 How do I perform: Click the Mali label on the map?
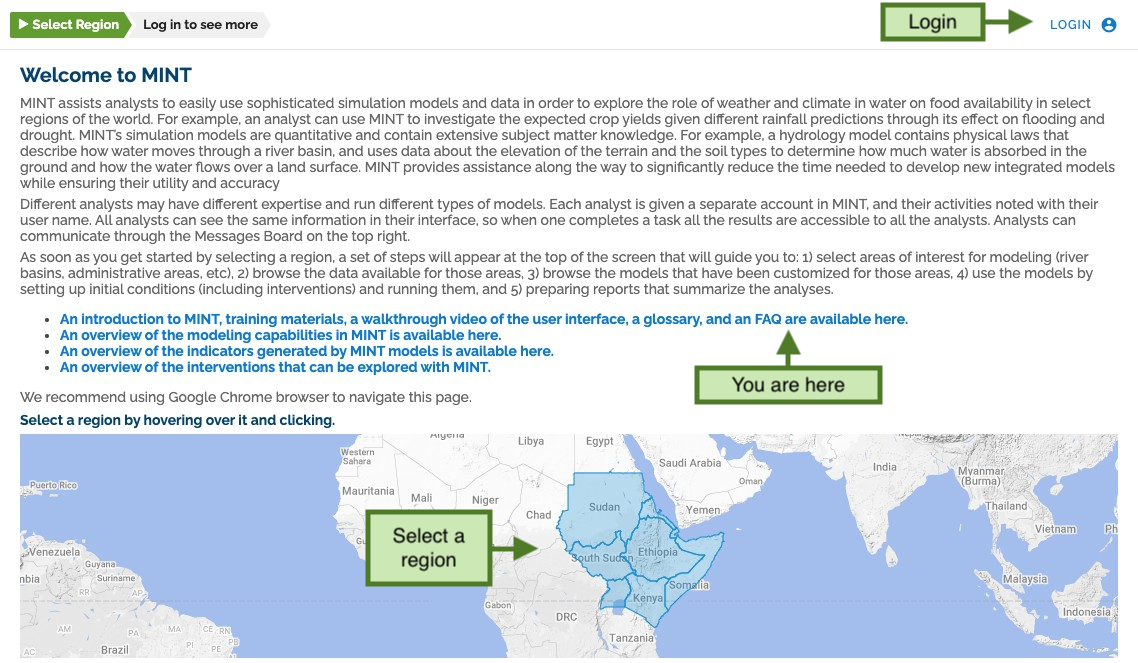tap(421, 498)
